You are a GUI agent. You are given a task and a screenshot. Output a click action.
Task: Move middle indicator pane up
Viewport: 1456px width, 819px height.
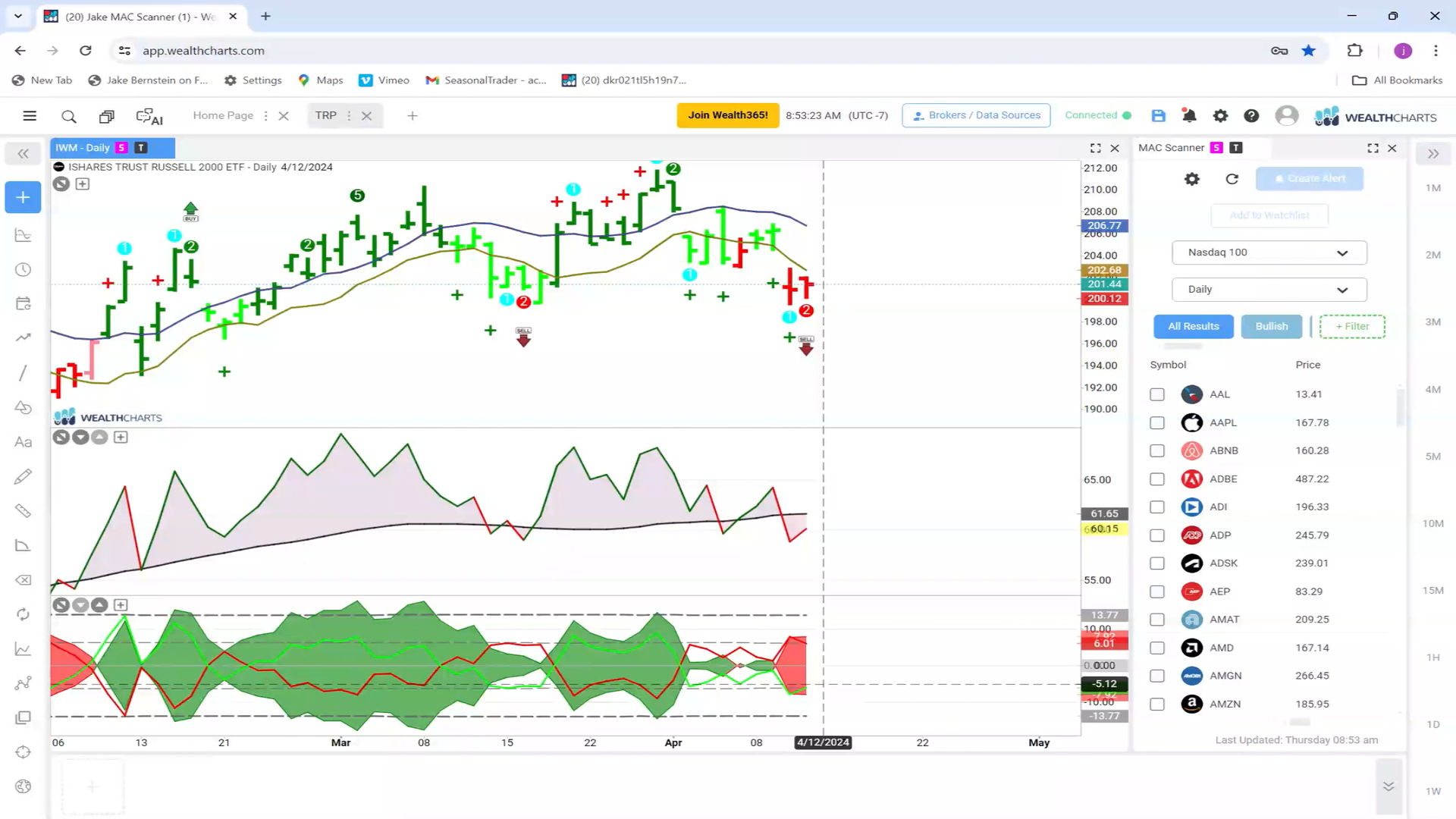(99, 437)
